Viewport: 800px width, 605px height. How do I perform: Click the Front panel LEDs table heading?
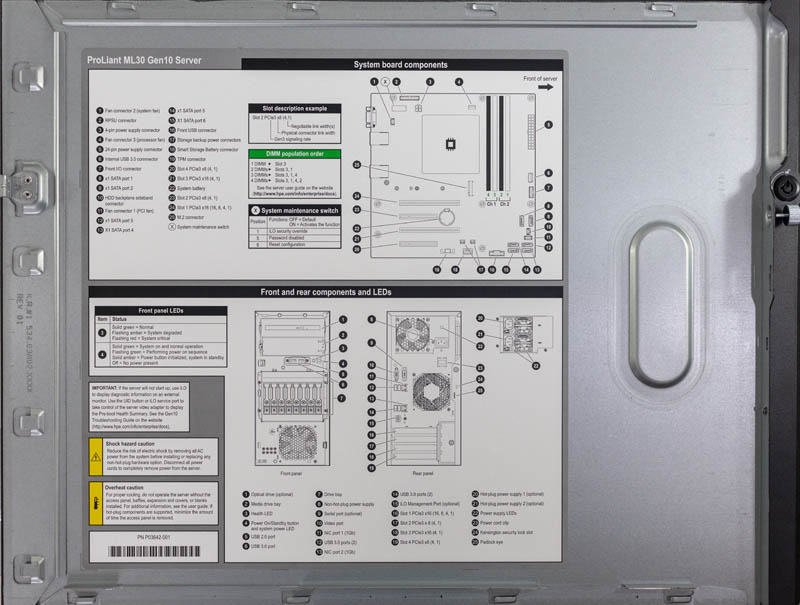(x=161, y=311)
